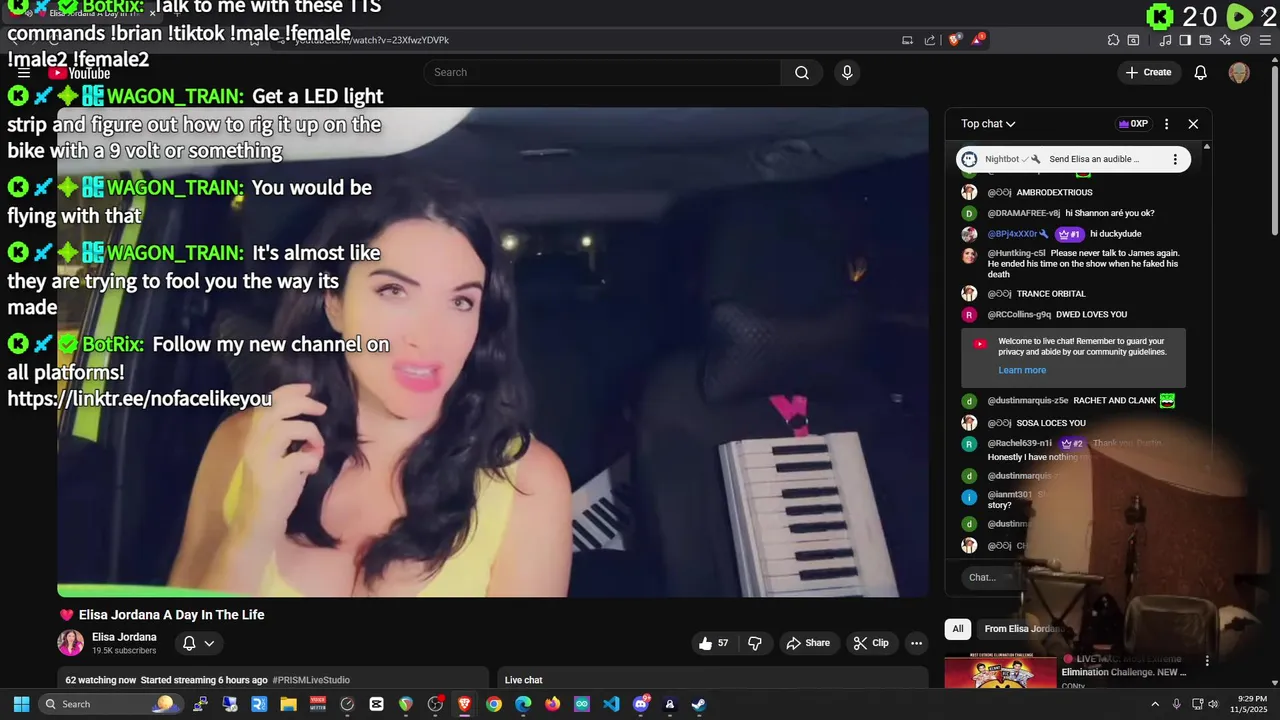The width and height of the screenshot is (1280, 720).
Task: Show hidden system tray icons chevron
Action: pos(1156,704)
